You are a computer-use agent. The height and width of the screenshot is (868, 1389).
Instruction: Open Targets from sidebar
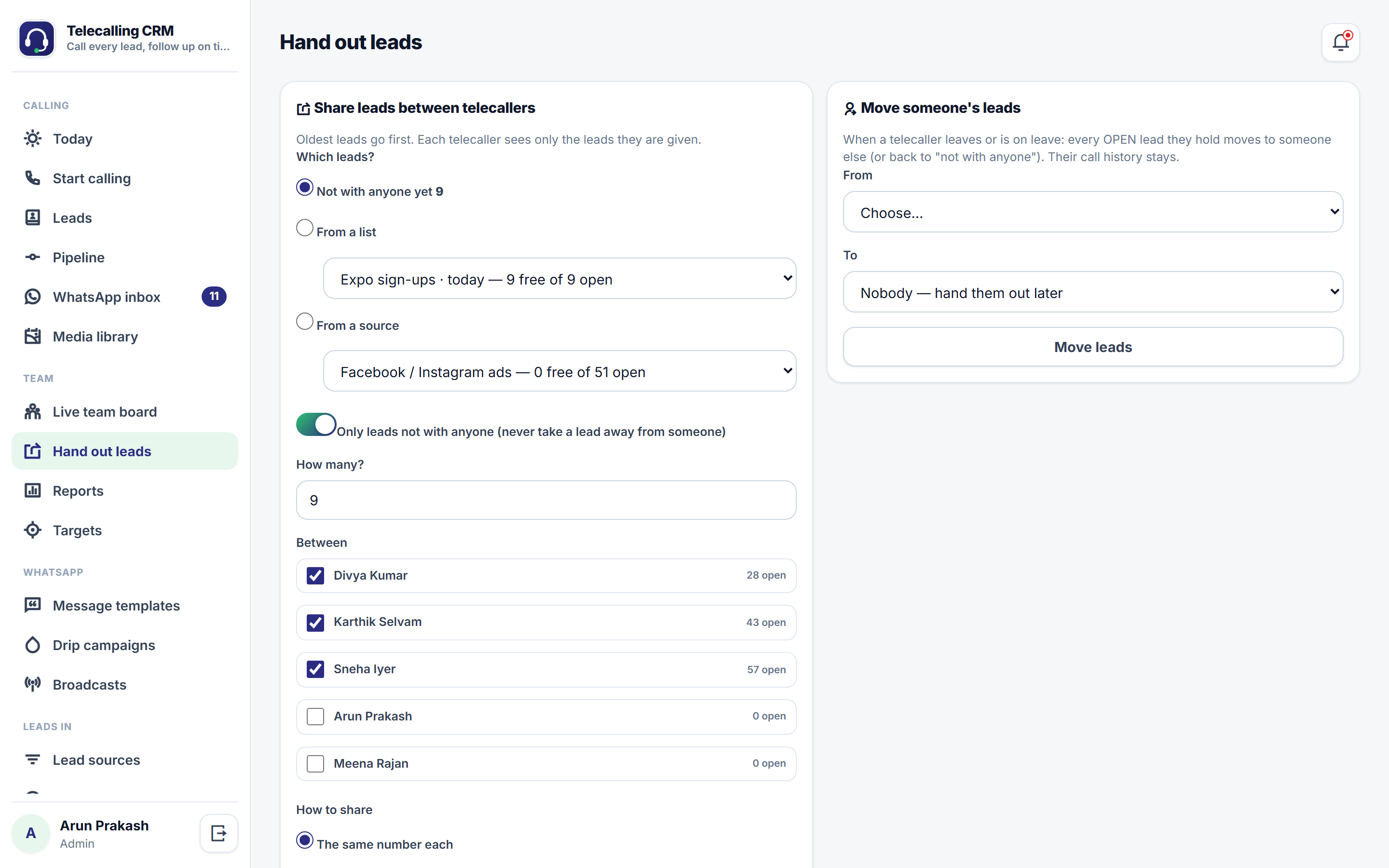124,530
